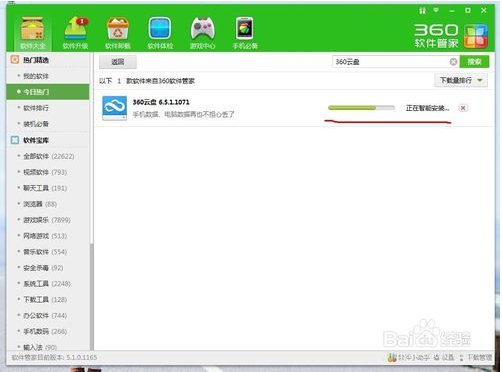
Task: Cancel the 360云盘 installation with the X
Action: 463,108
